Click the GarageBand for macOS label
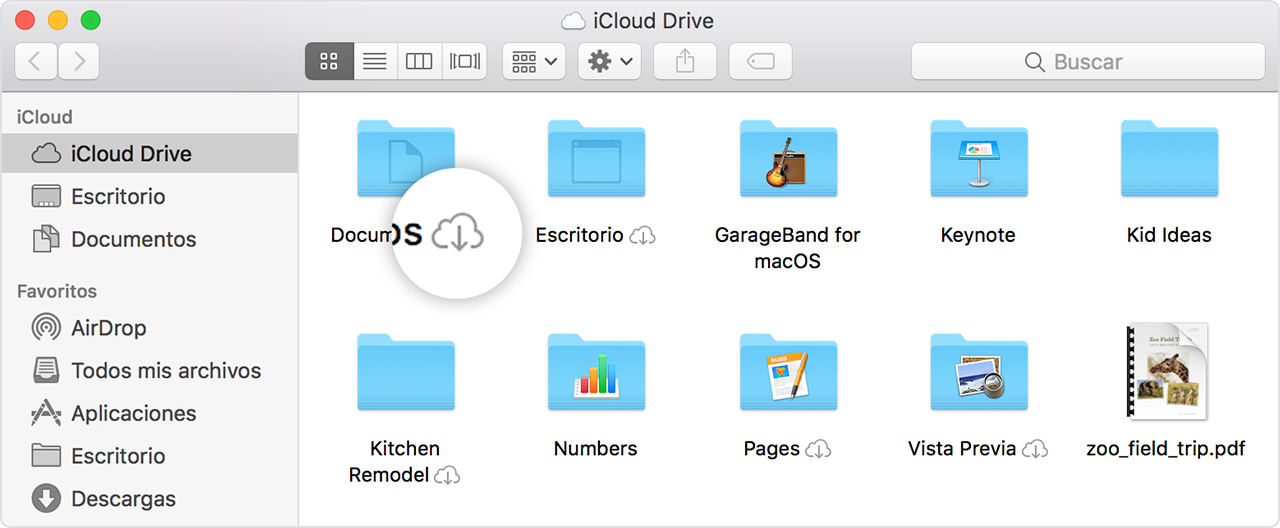 click(x=788, y=248)
